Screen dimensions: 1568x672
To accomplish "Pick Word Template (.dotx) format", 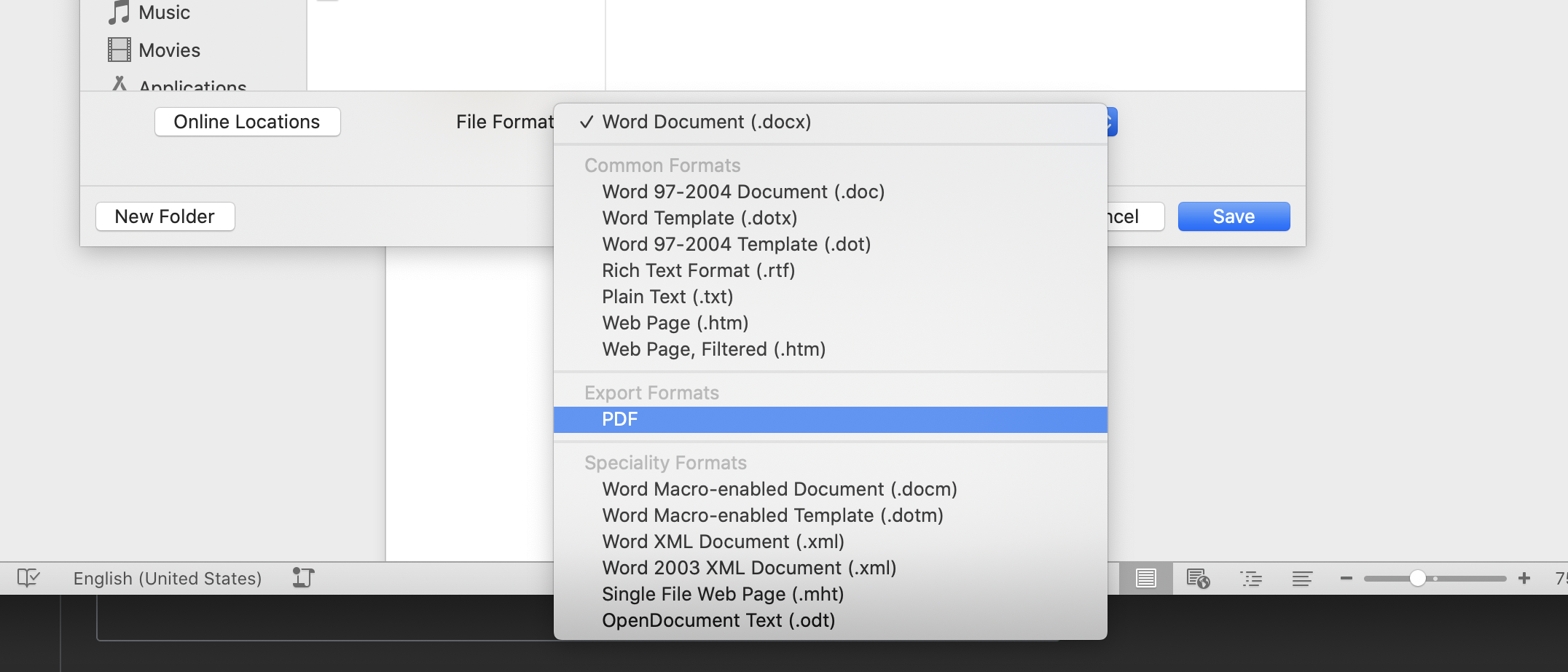I will (x=831, y=218).
